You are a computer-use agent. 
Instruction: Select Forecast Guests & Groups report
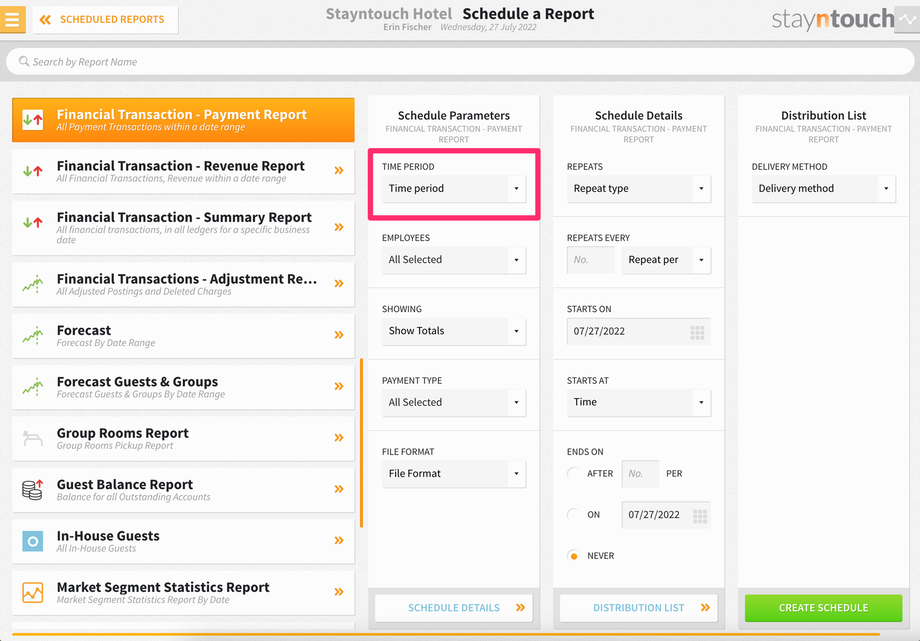[x=183, y=387]
